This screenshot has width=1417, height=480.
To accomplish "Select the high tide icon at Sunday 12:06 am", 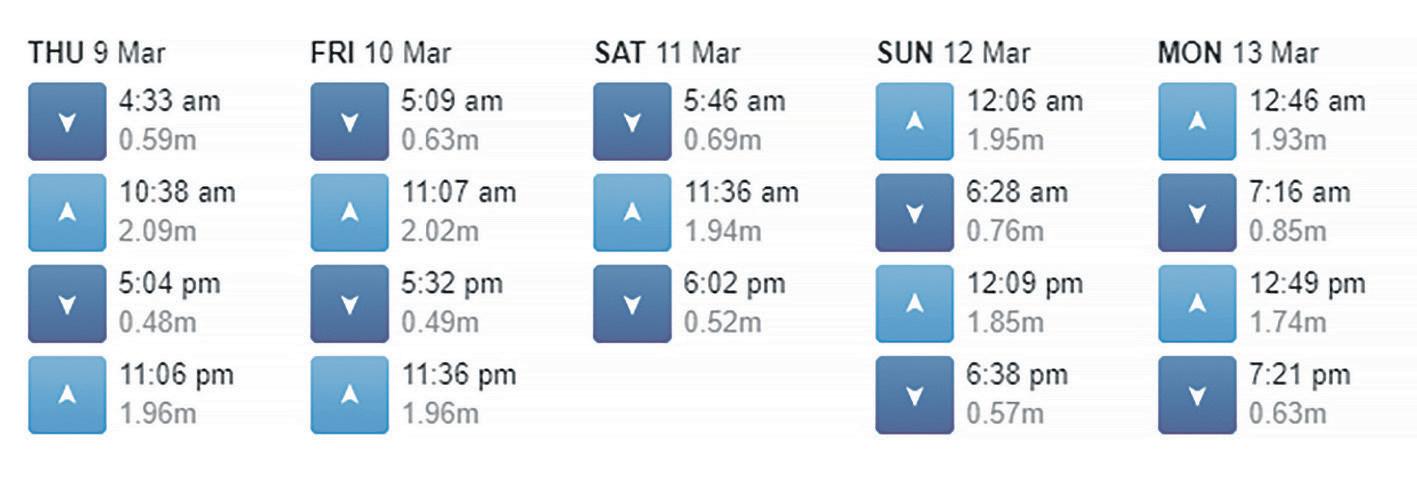I will (x=914, y=122).
